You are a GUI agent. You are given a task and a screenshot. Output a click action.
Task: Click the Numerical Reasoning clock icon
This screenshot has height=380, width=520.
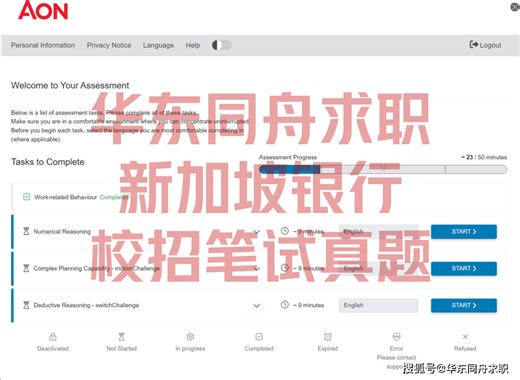[285, 231]
